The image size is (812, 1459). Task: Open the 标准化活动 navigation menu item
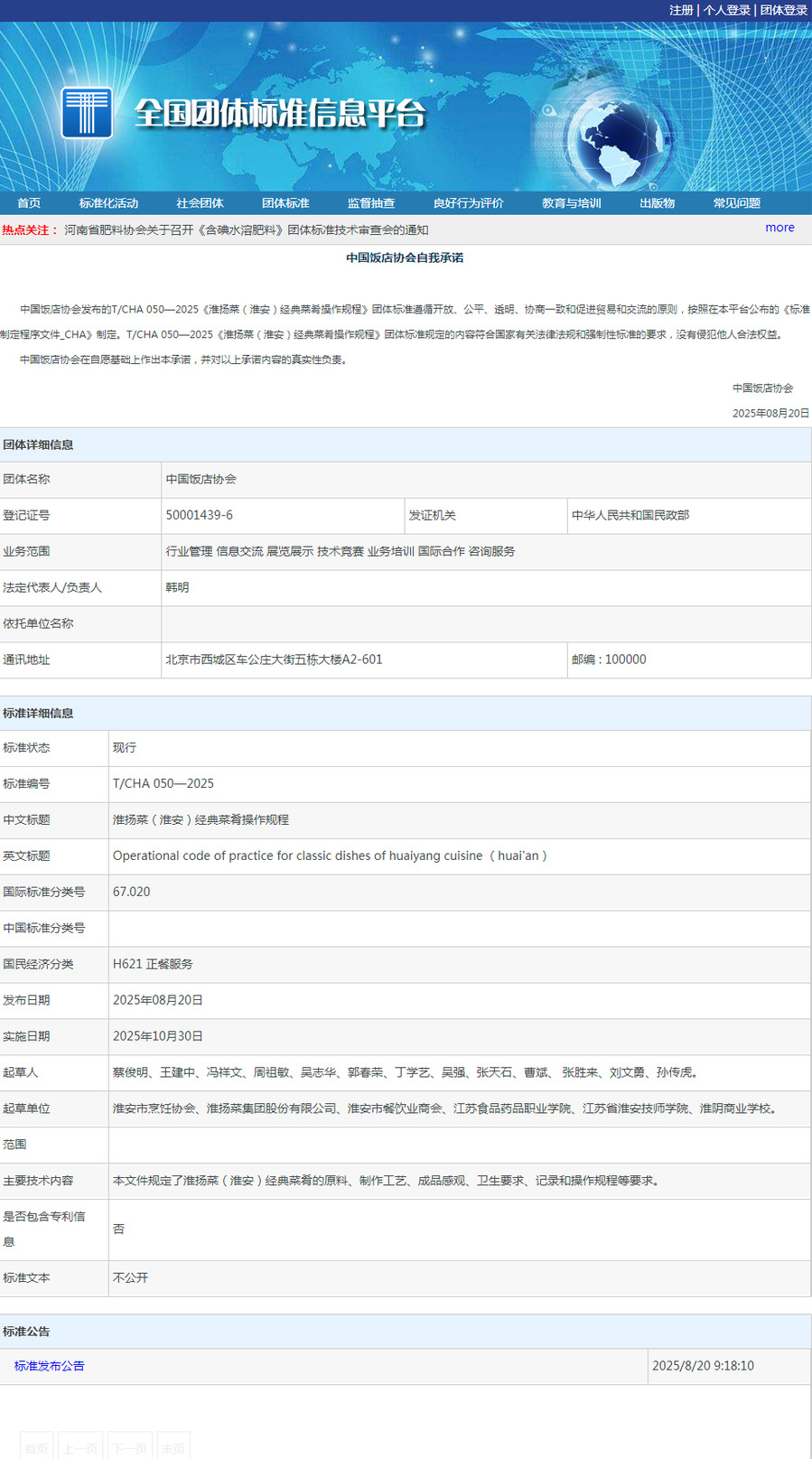pos(108,203)
